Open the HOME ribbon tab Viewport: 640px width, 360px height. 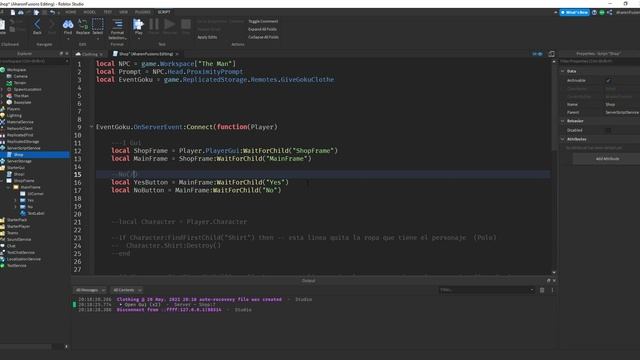[71, 12]
